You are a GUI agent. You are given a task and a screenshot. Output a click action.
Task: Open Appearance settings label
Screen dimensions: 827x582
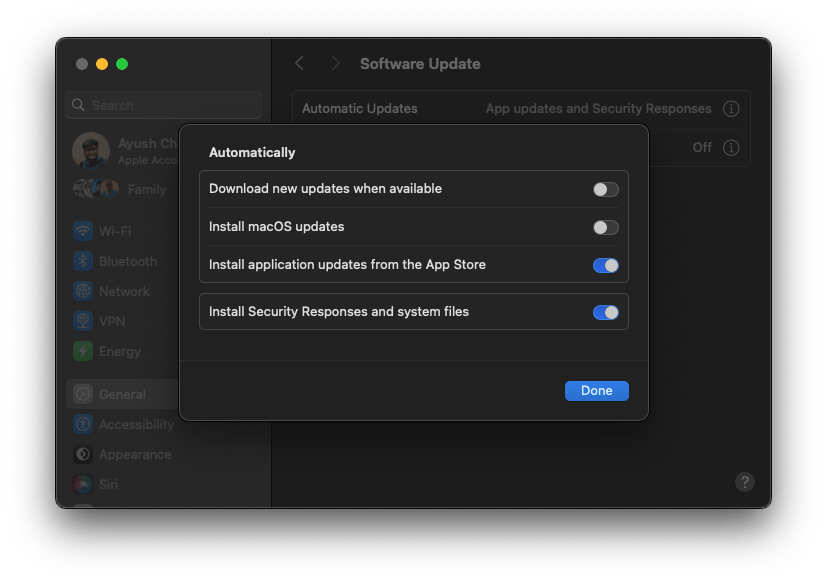coord(135,455)
